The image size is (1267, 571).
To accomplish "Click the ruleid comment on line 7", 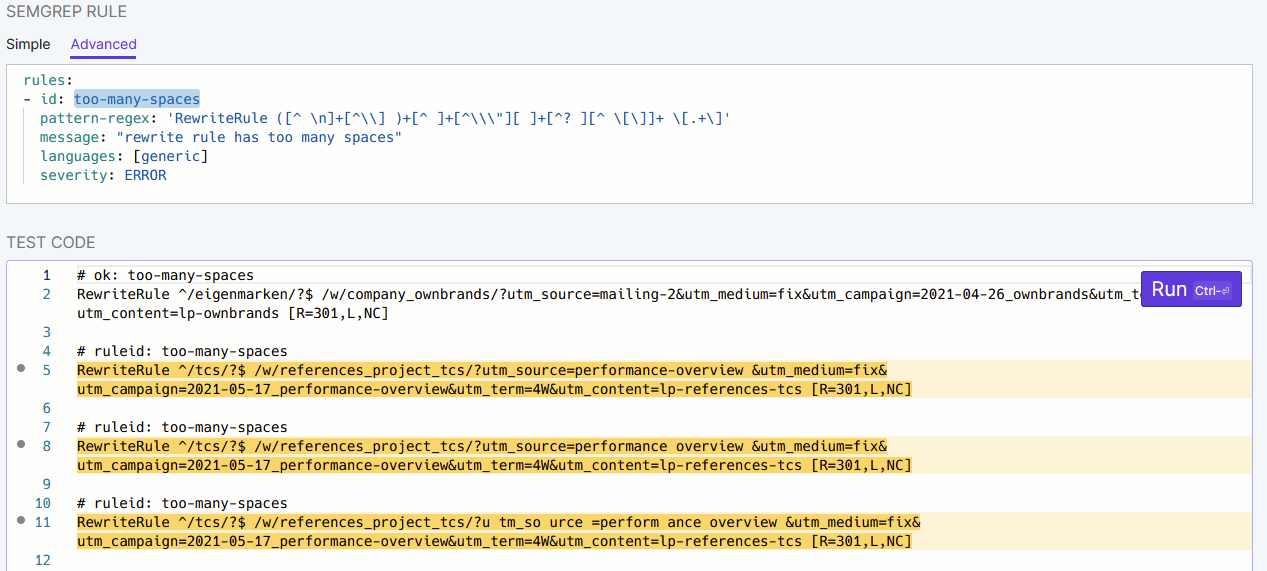I will pos(182,427).
